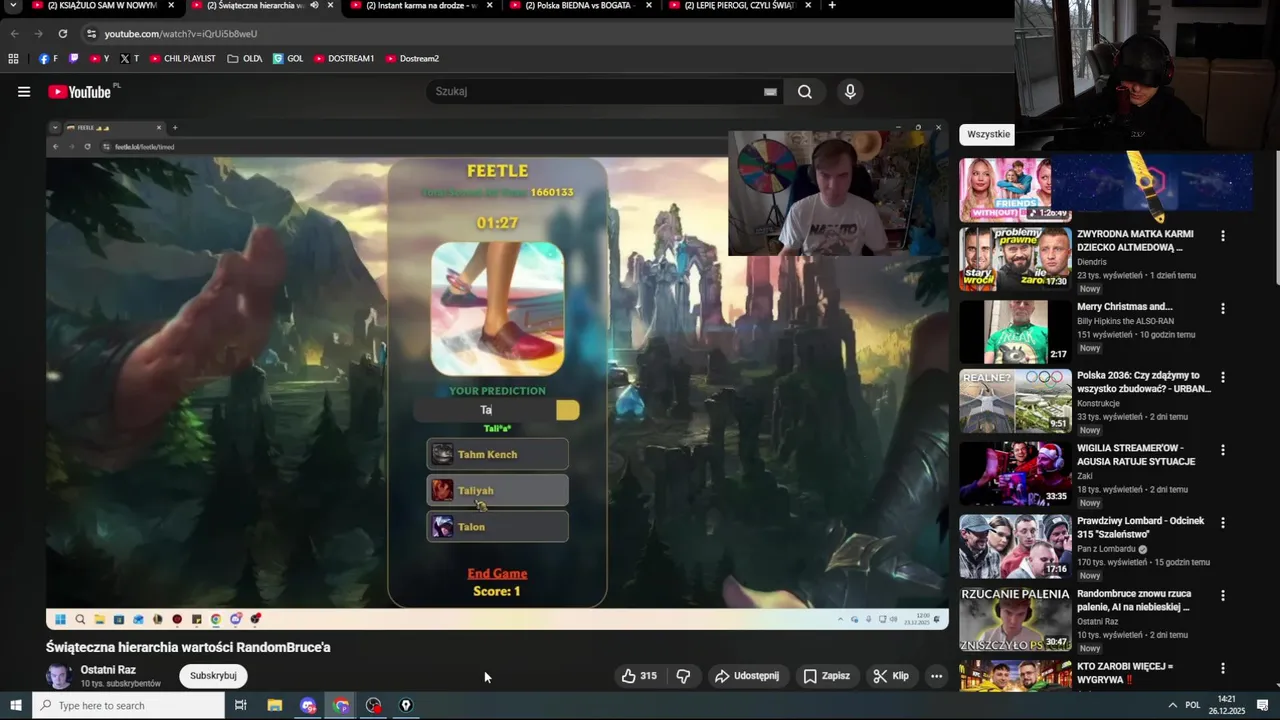Open the Prawdziwy Lombard Odcinek 315 title
Viewport: 1280px width, 720px height.
point(1141,528)
